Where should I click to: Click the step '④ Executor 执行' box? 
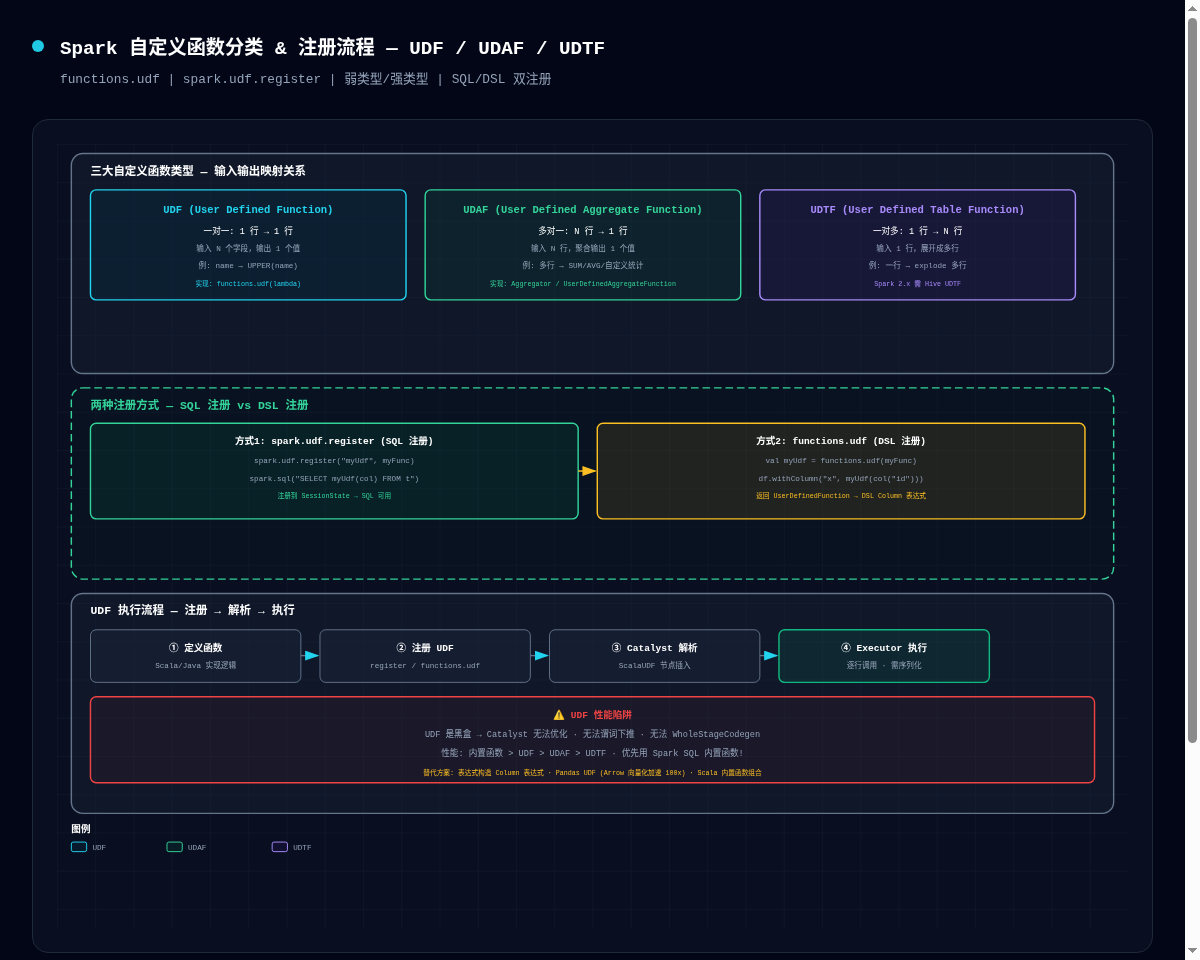point(884,656)
